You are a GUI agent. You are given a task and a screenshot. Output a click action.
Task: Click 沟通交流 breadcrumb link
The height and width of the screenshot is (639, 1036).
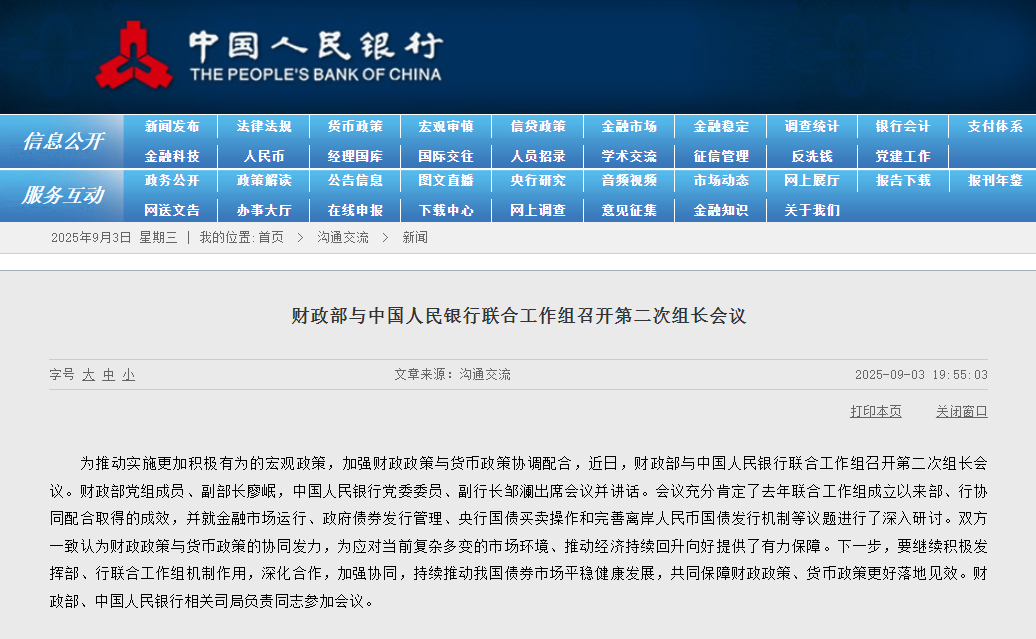coord(343,237)
